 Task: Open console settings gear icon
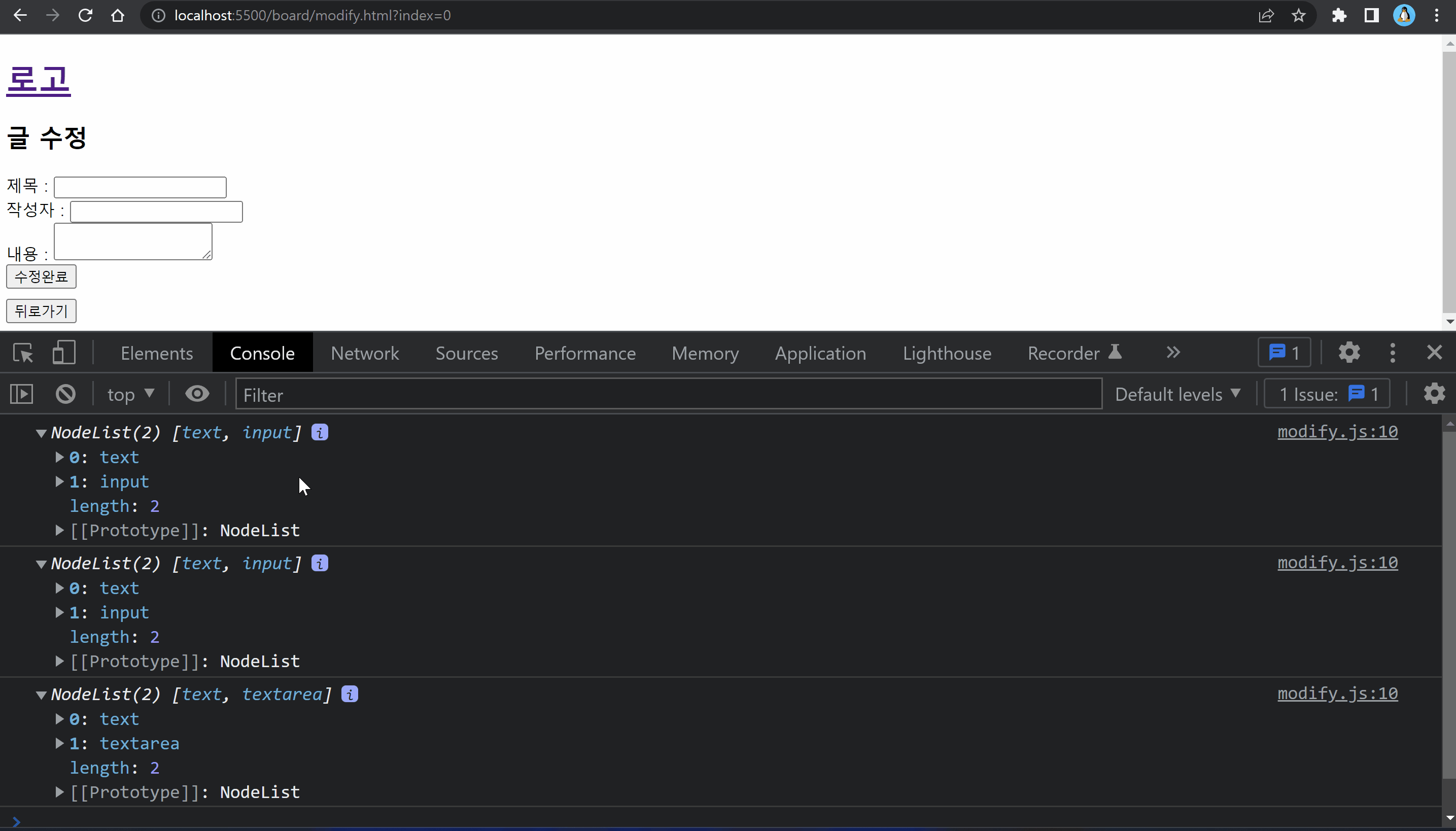tap(1434, 394)
